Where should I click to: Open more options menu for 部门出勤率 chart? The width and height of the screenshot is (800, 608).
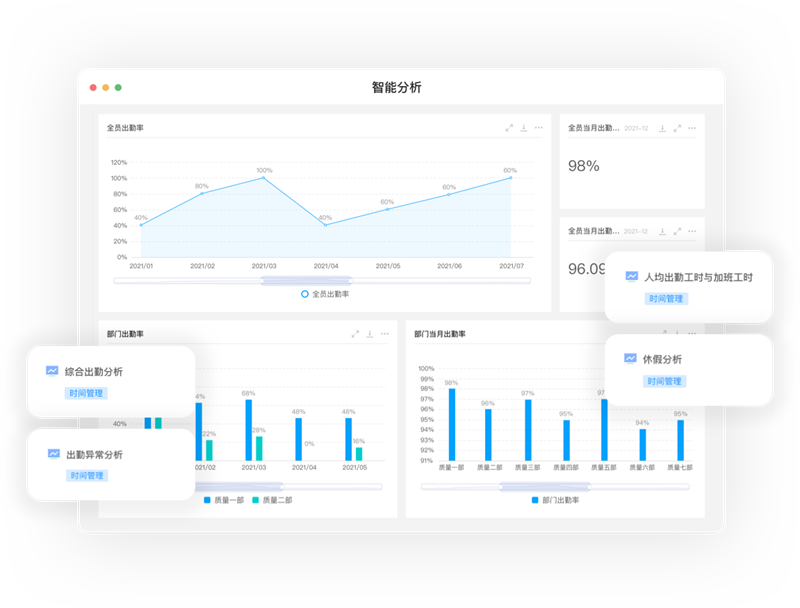(385, 334)
